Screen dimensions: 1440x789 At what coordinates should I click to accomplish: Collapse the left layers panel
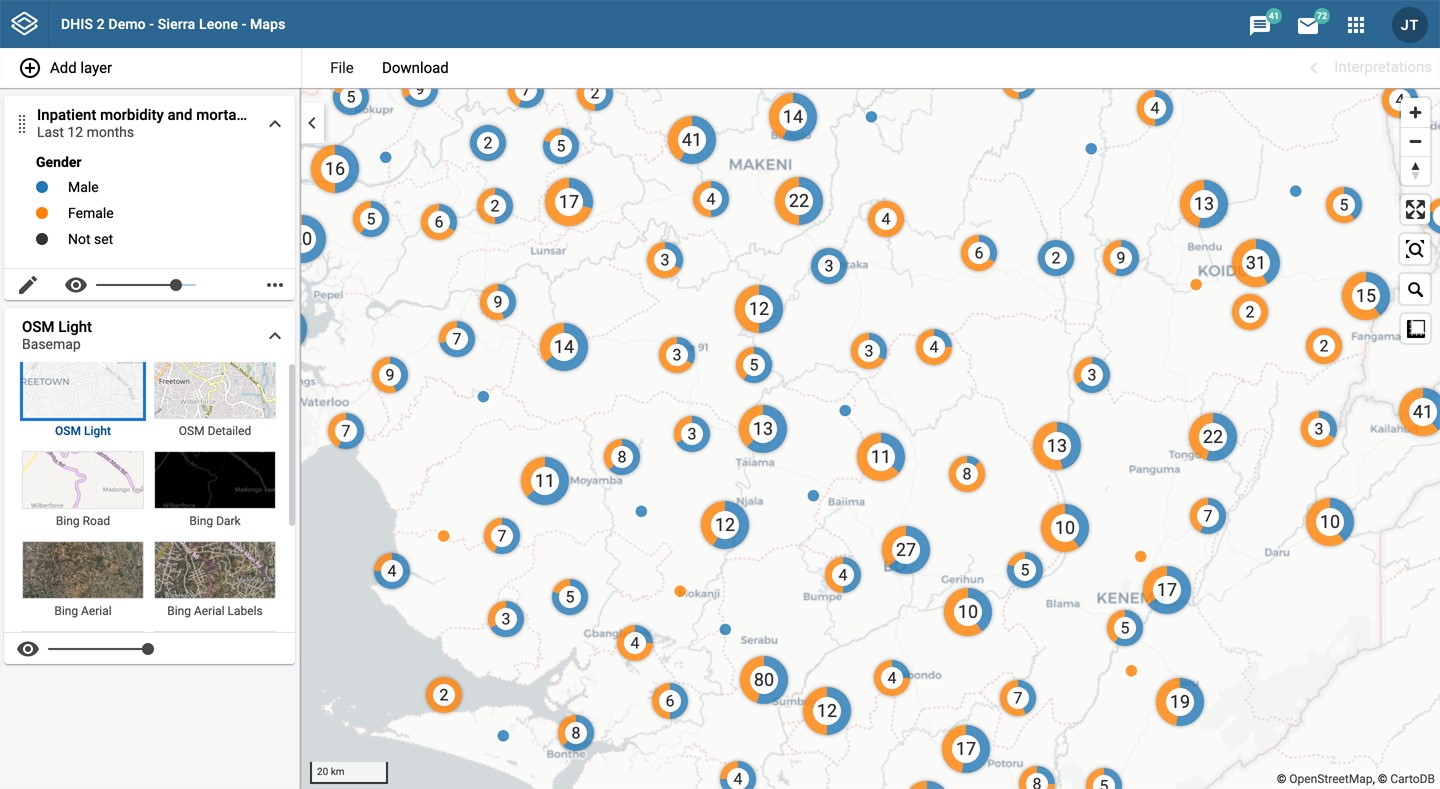tap(312, 123)
